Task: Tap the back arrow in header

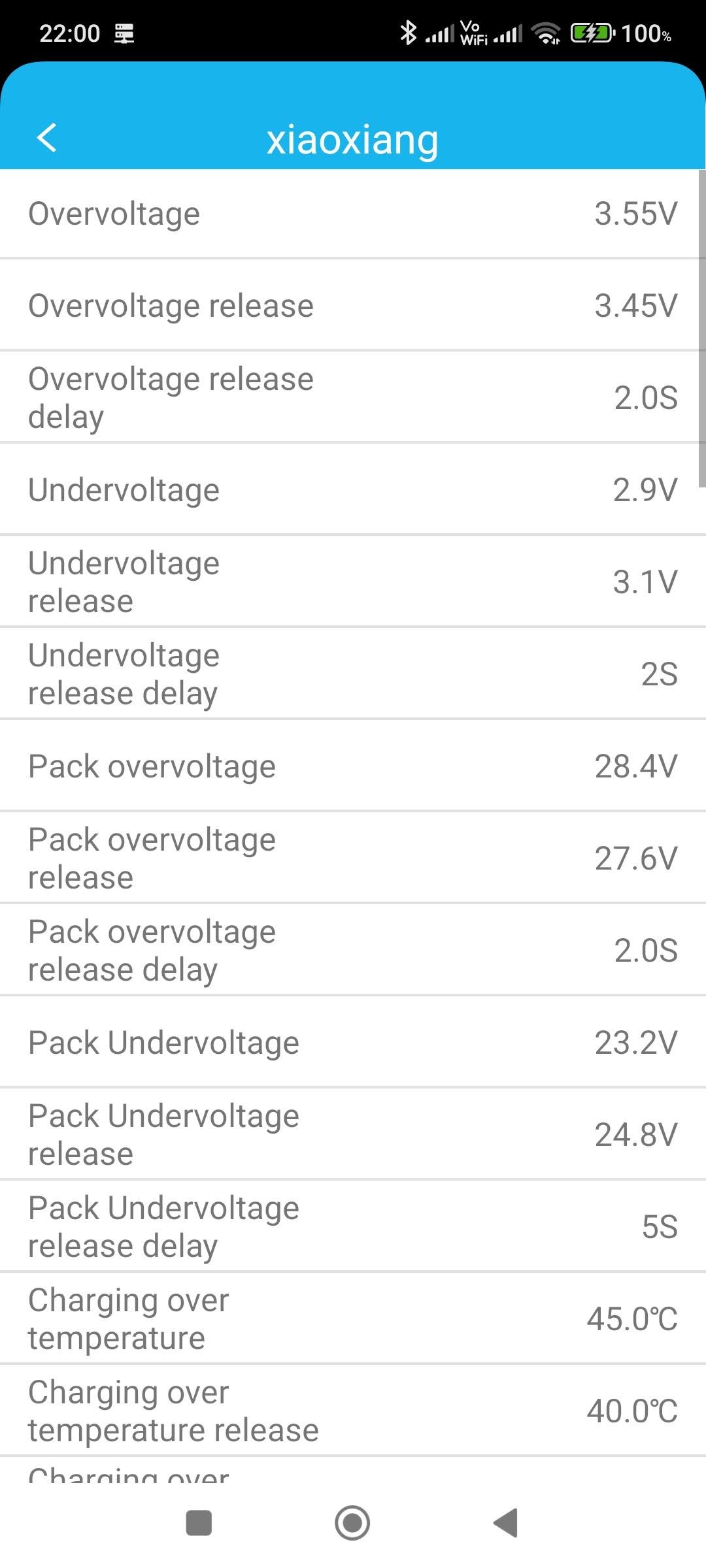Action: click(47, 137)
